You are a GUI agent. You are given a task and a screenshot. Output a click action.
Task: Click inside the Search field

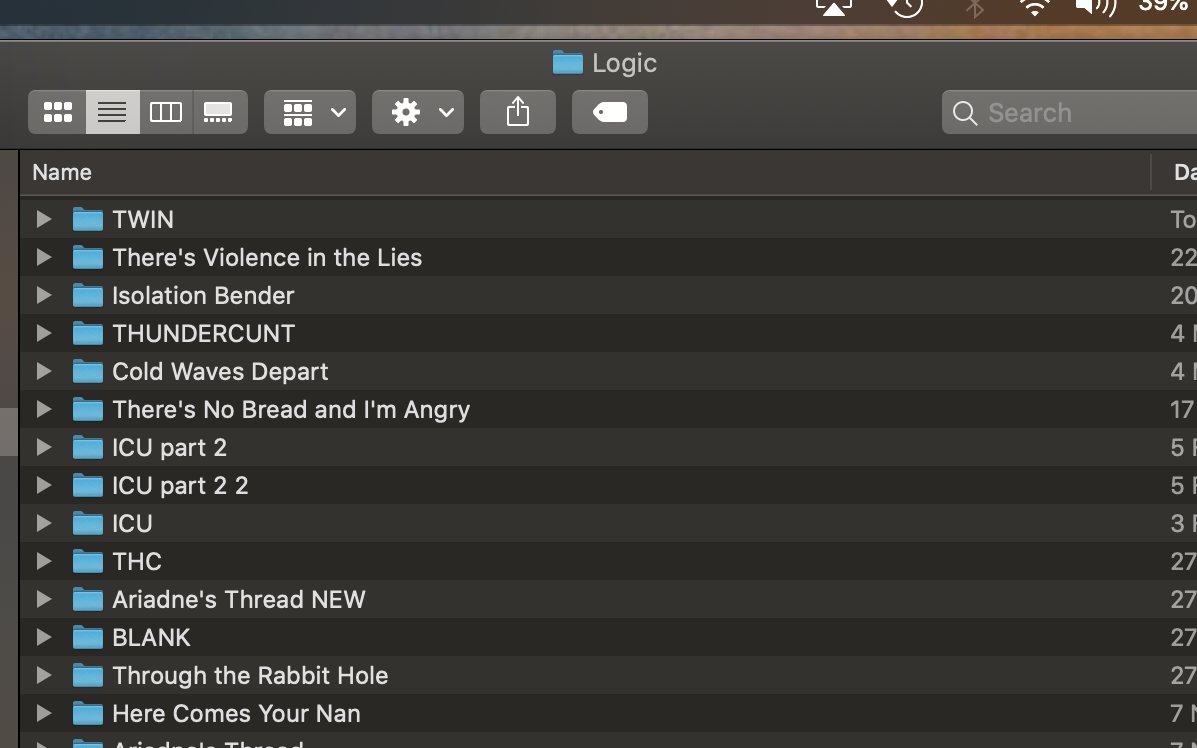pyautogui.click(x=1050, y=113)
